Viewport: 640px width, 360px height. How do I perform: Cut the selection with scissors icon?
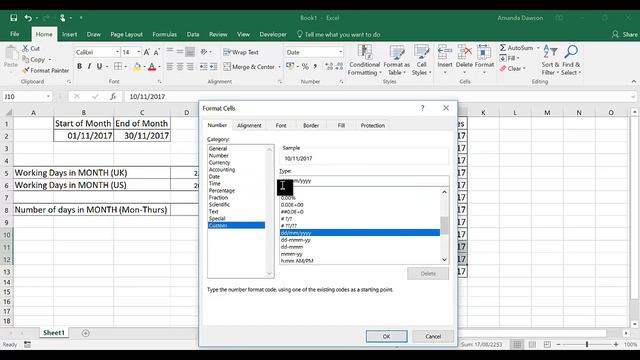coord(31,48)
